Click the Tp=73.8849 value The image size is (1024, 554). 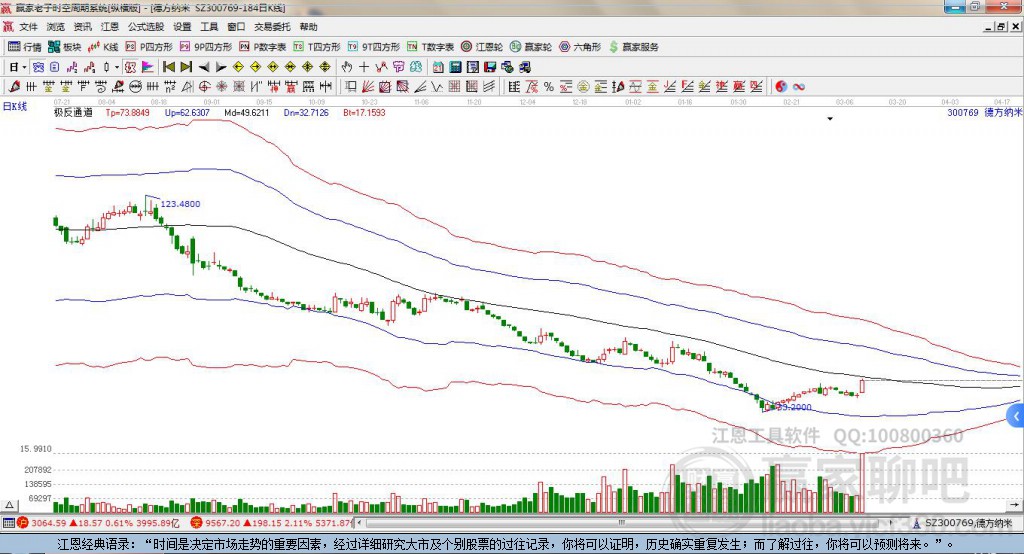coord(128,112)
